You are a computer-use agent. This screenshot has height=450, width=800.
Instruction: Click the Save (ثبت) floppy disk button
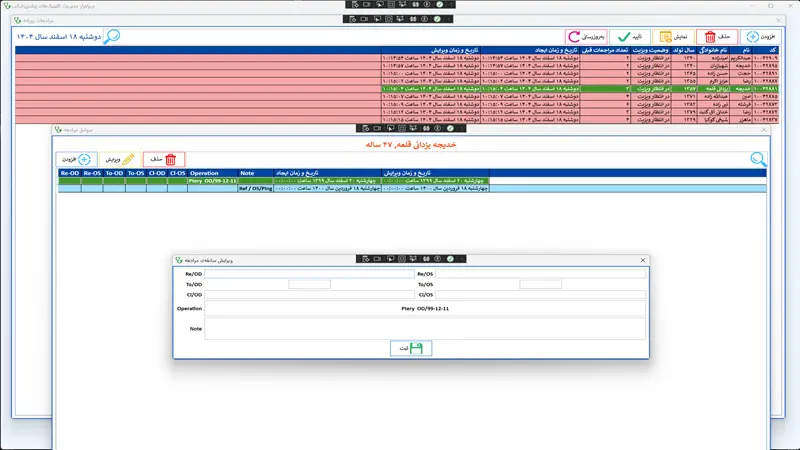[411, 348]
